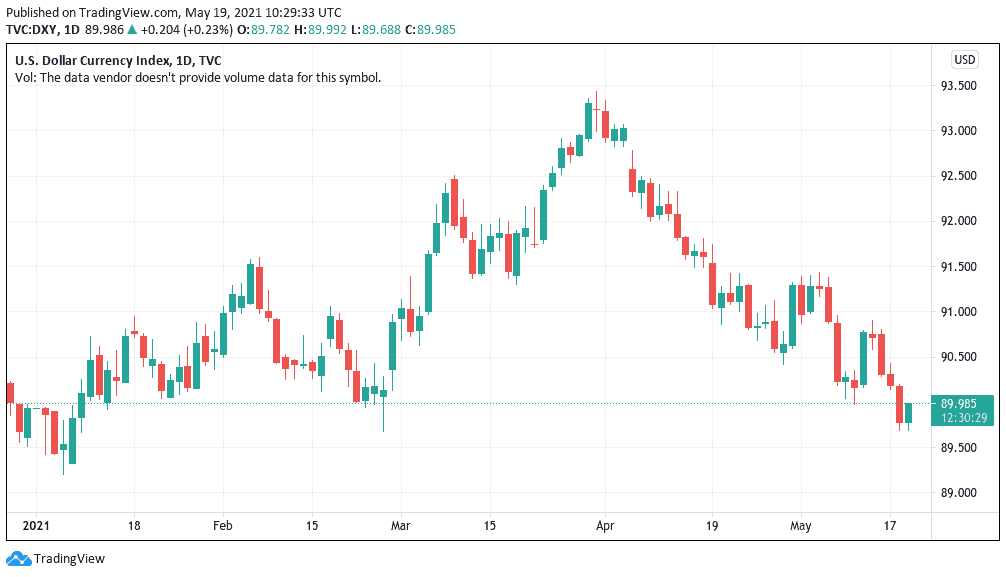This screenshot has width=1006, height=577.
Task: Click the 89.000 price axis label
Action: click(x=958, y=493)
